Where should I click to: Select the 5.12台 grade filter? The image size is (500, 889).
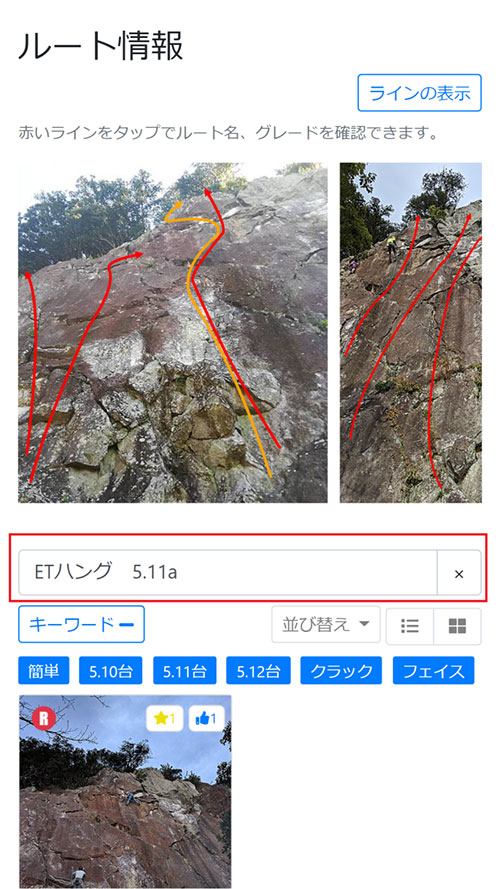(x=259, y=671)
